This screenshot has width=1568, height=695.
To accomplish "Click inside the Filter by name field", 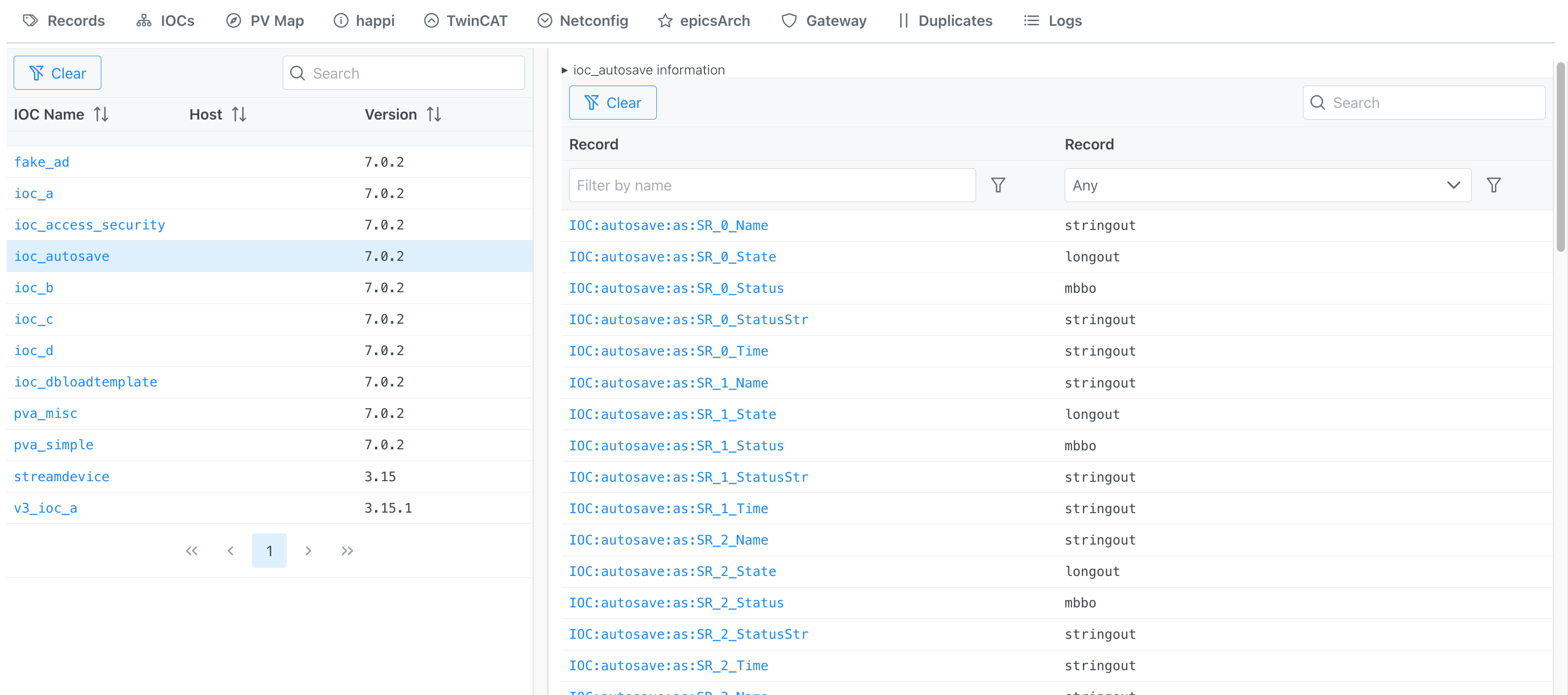I will point(772,185).
